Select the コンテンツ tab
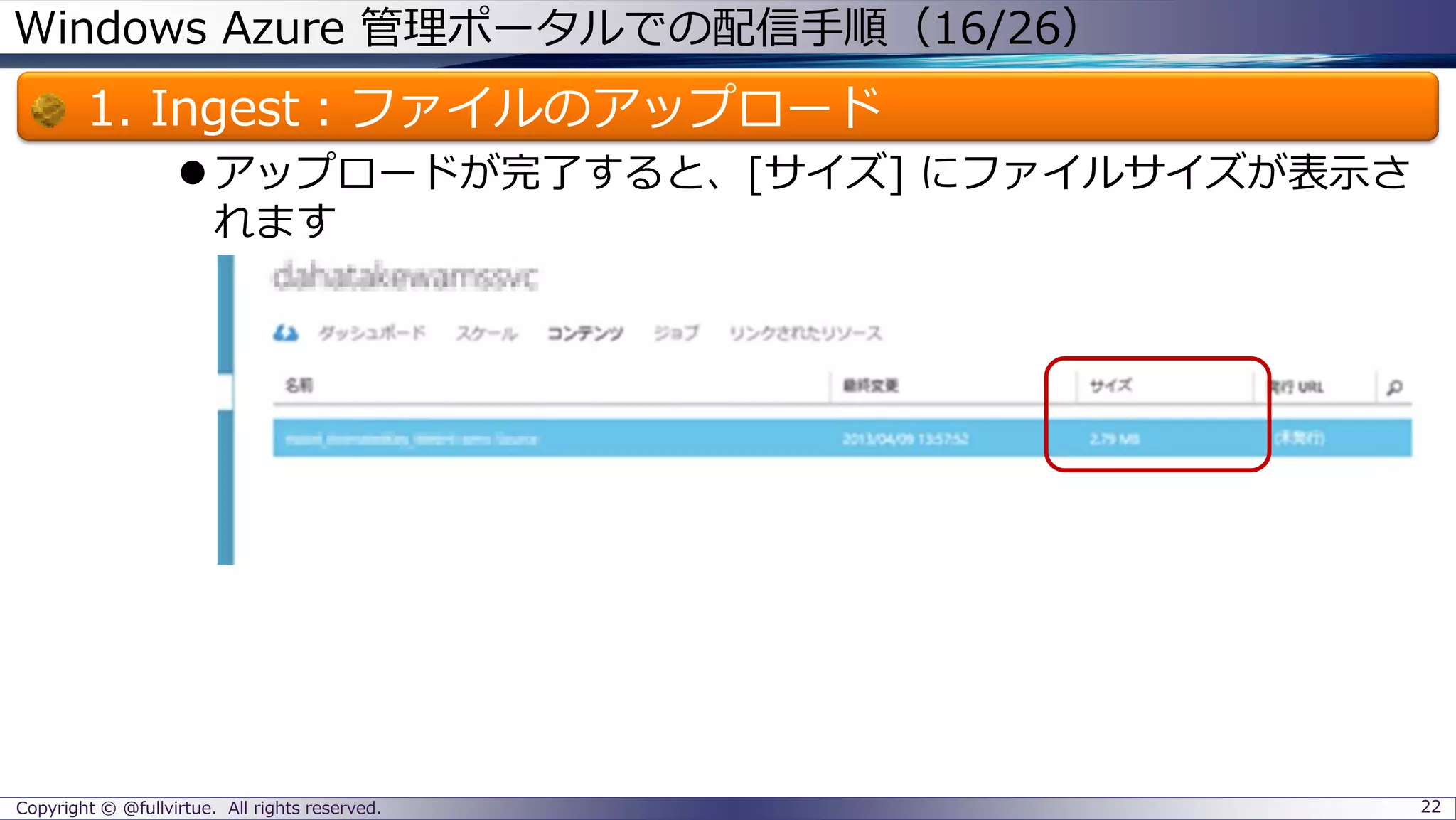This screenshot has width=1456, height=820. tap(585, 333)
